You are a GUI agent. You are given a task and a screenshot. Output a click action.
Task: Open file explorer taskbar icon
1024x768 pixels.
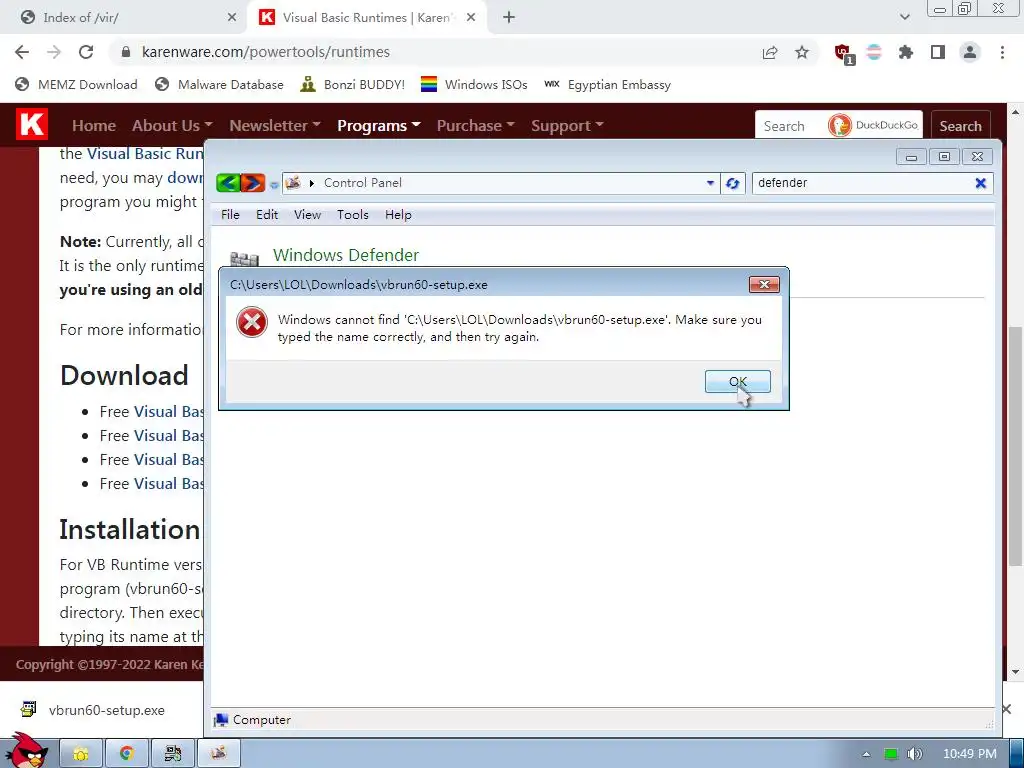pyautogui.click(x=81, y=754)
